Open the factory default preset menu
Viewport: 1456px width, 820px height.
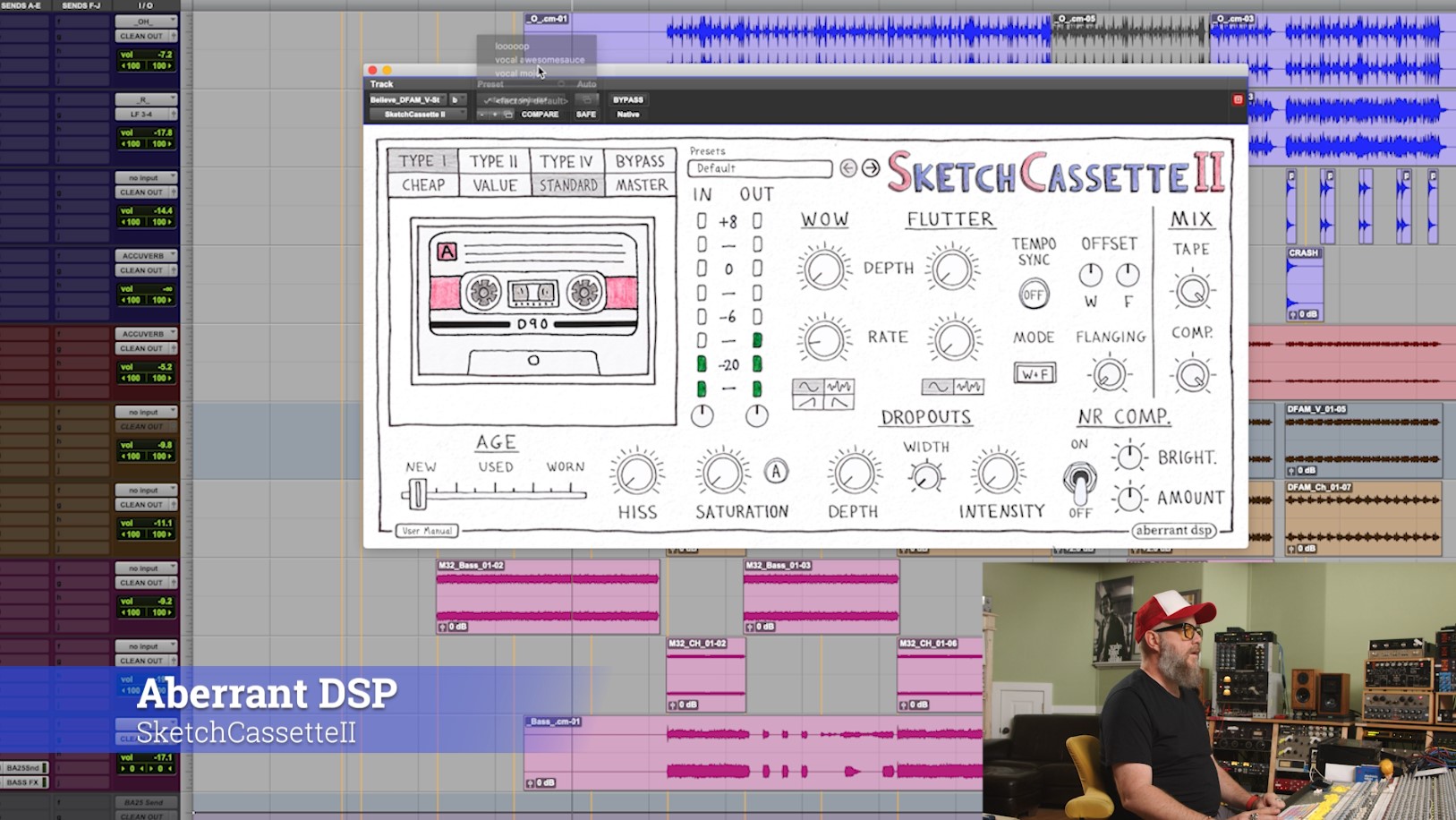click(x=525, y=100)
